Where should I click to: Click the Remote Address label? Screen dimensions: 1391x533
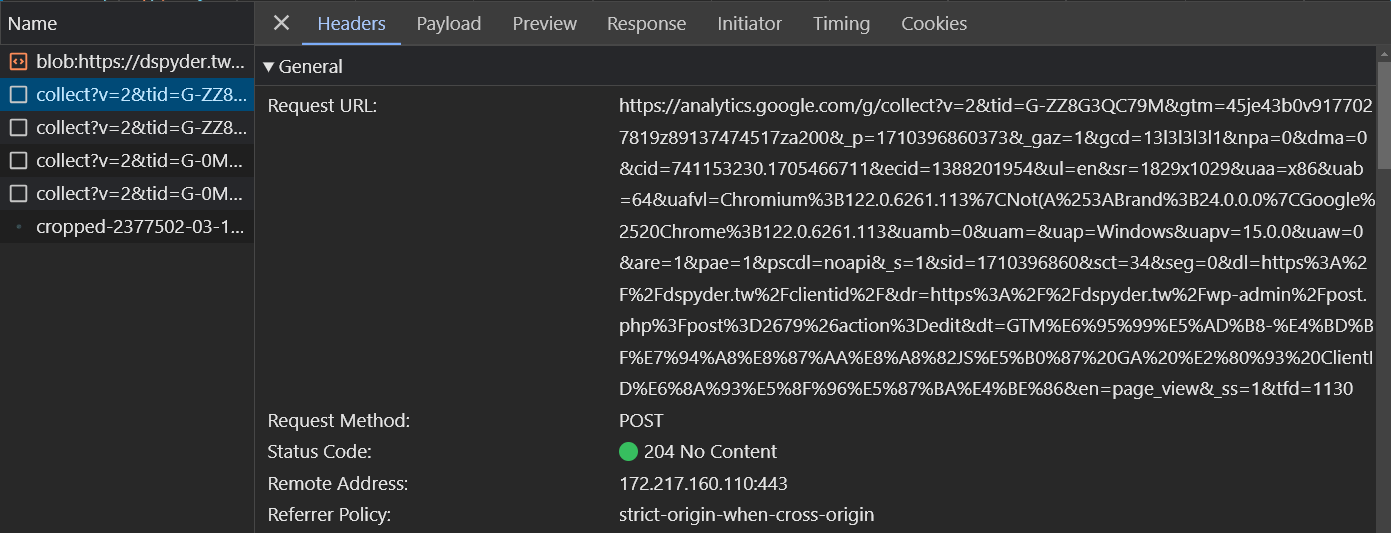338,484
